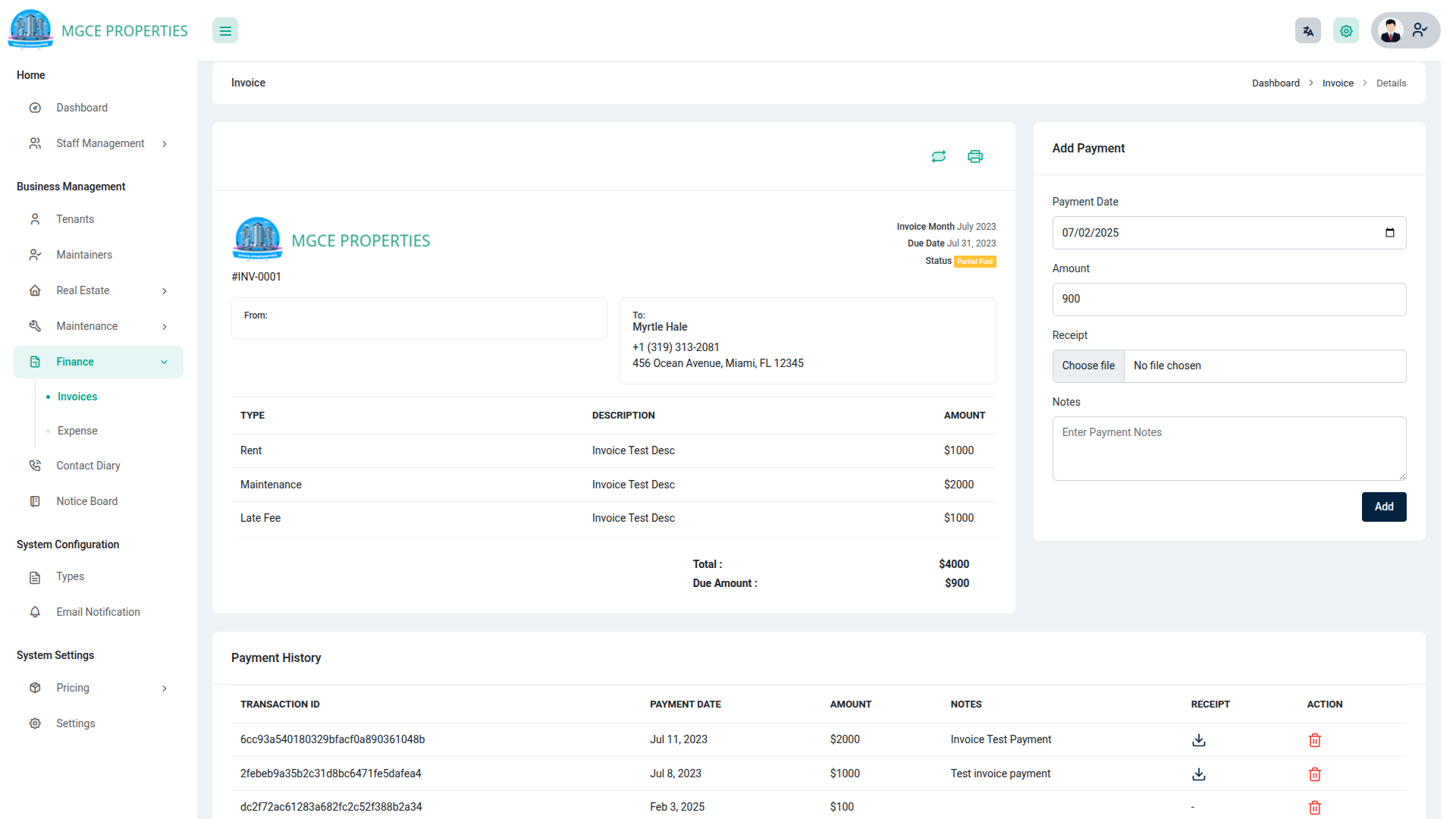The image size is (1456, 819).
Task: Click the invoice refresh/sync icon
Action: 939,156
